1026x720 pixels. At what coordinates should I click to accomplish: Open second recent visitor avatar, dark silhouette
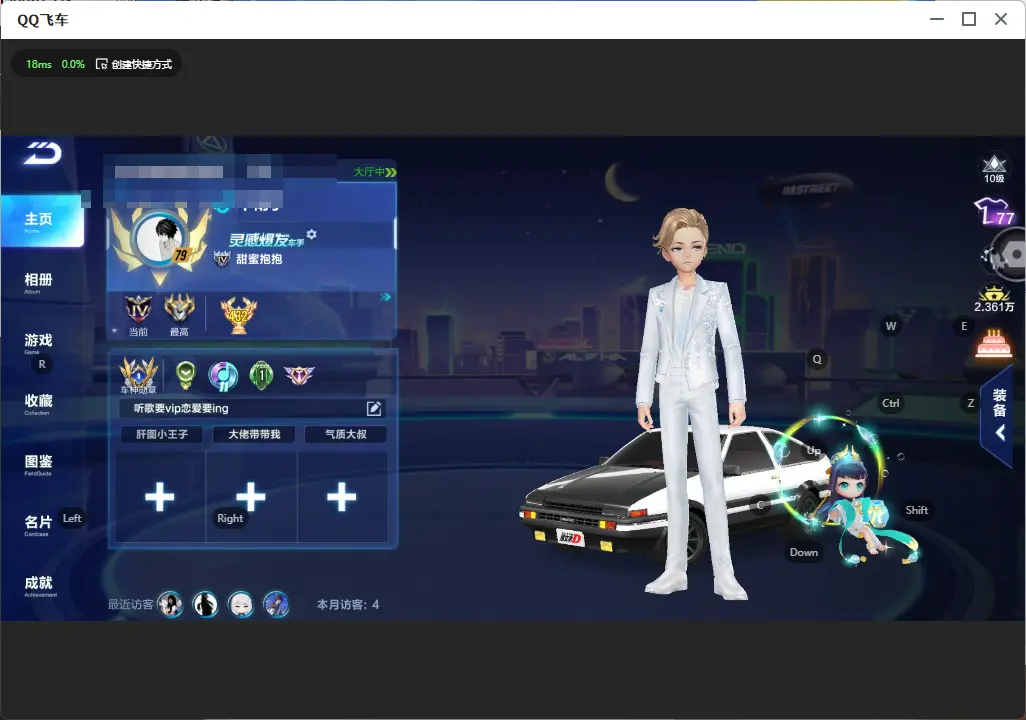[205, 604]
